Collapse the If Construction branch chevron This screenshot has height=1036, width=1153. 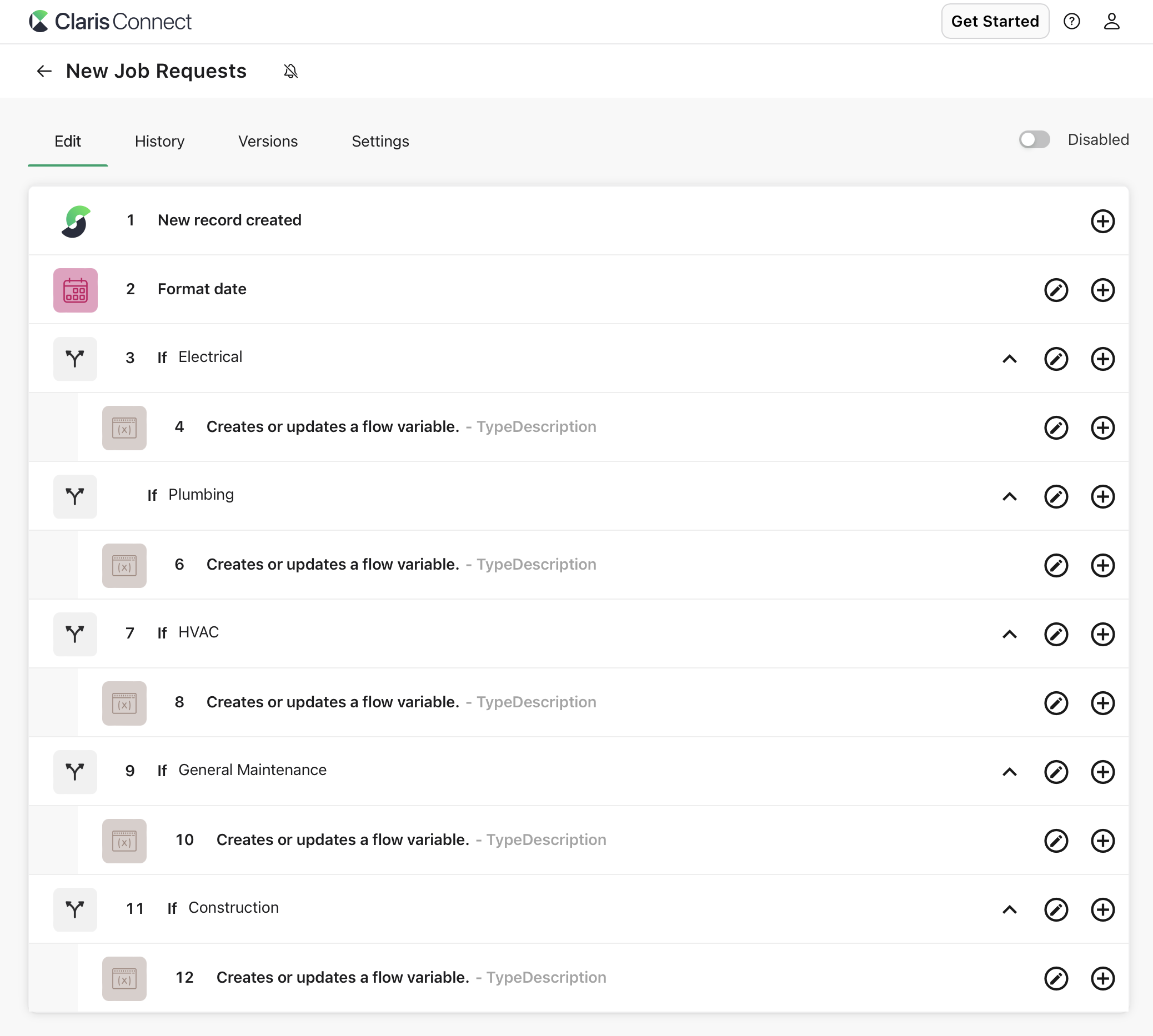coord(1009,909)
